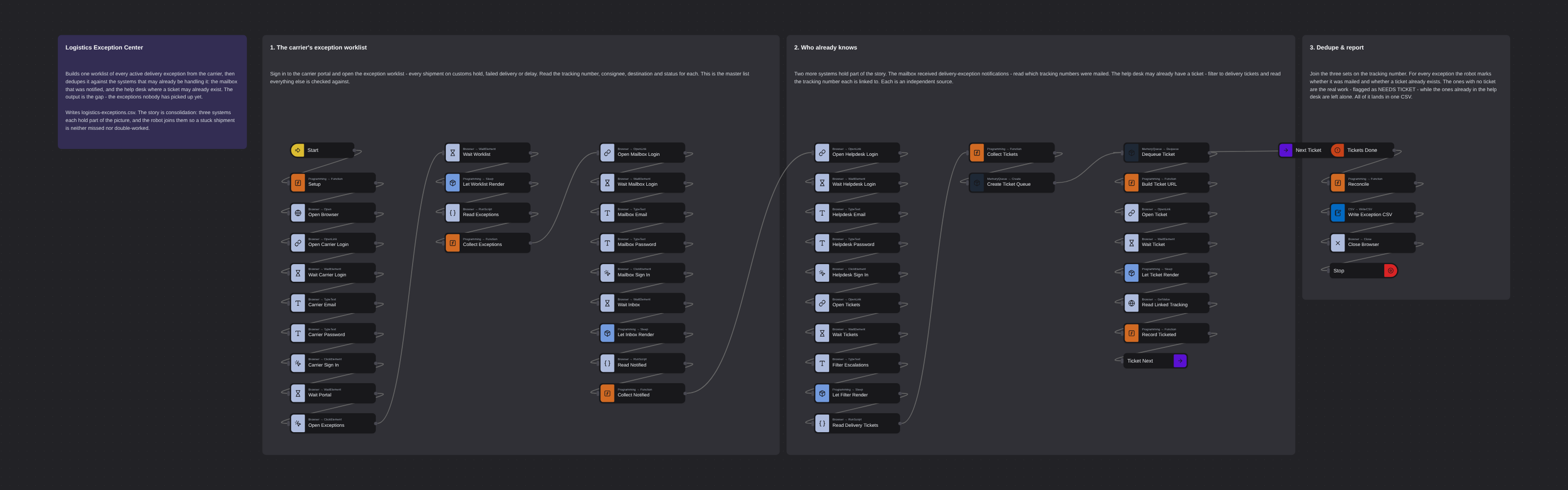Select the Wait Inbox node
The width and height of the screenshot is (1568, 490).
642,303
